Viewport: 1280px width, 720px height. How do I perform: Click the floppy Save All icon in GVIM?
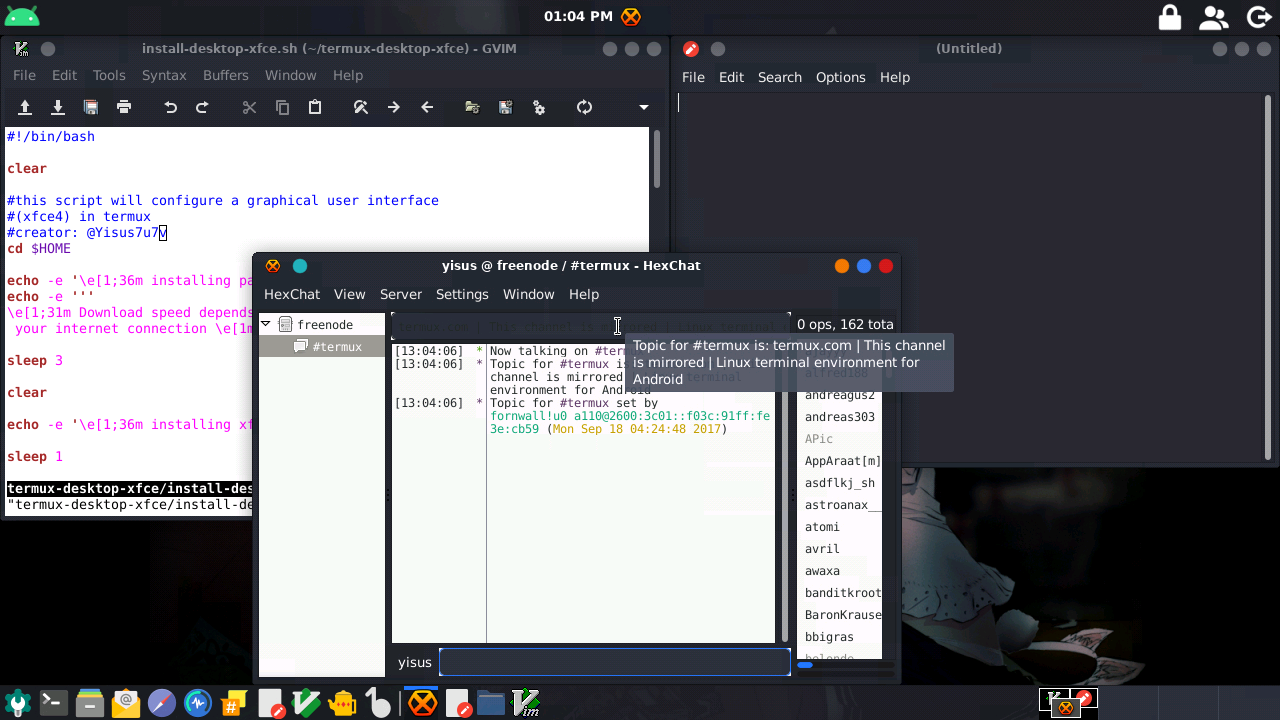click(x=91, y=107)
